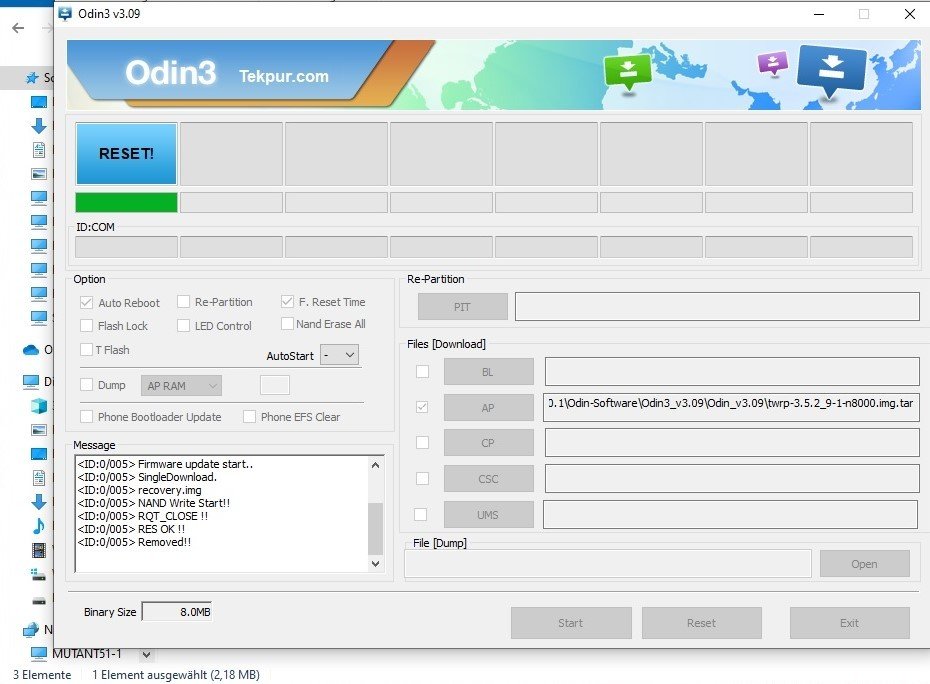
Task: Click the green progress bar
Action: coord(126,202)
